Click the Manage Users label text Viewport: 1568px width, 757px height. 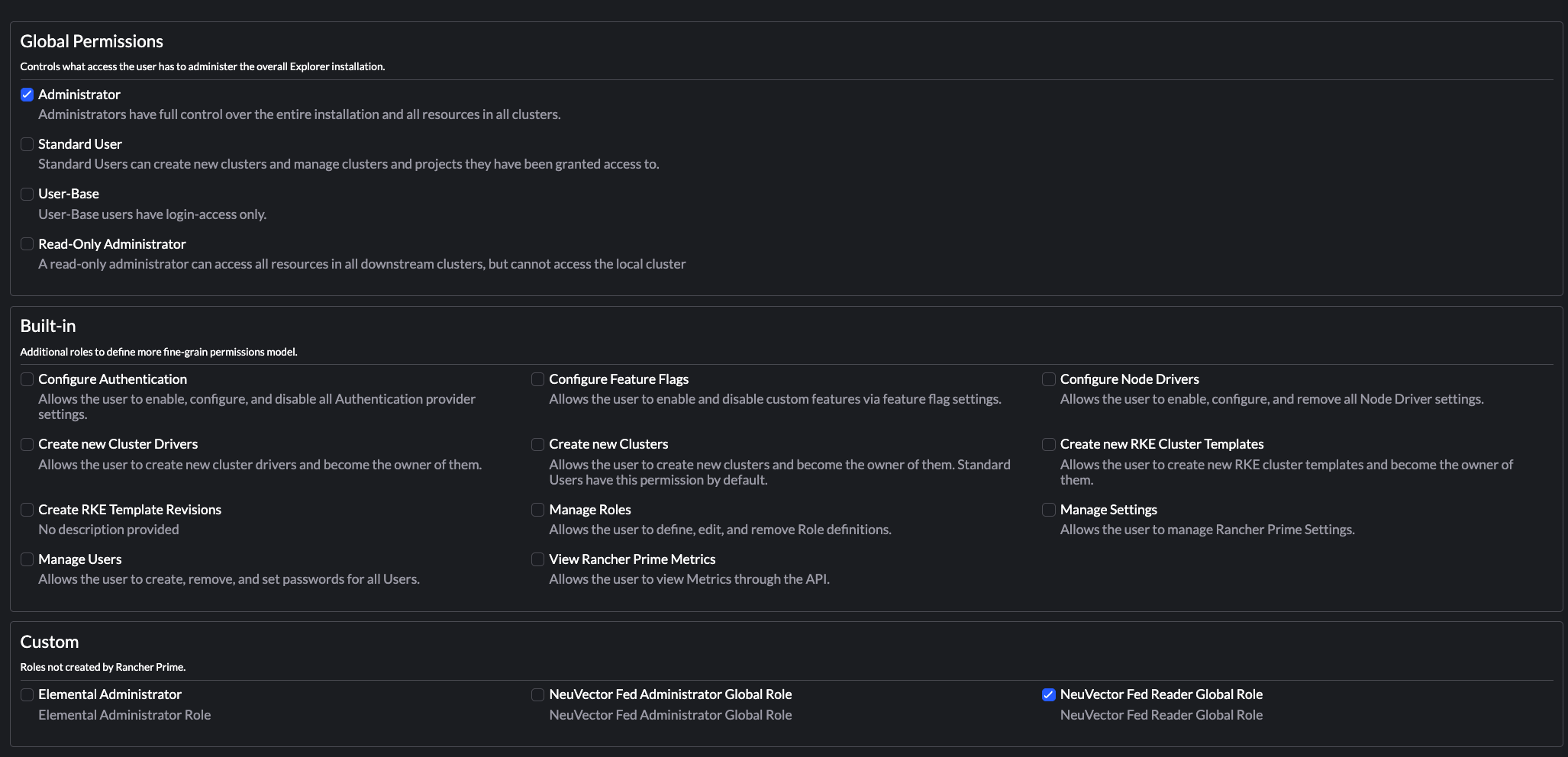(80, 559)
